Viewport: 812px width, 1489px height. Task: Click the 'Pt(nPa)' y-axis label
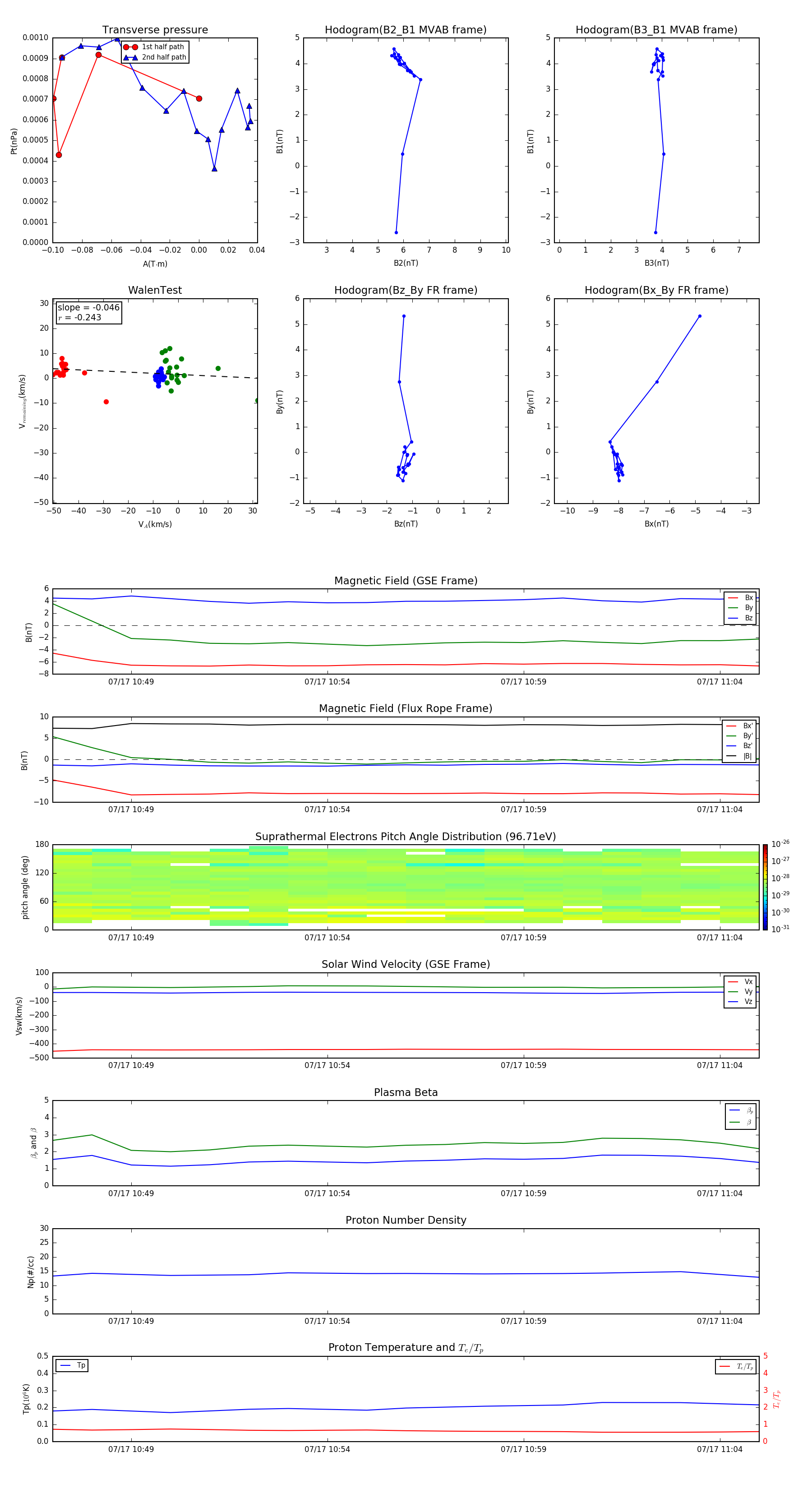click(x=14, y=141)
